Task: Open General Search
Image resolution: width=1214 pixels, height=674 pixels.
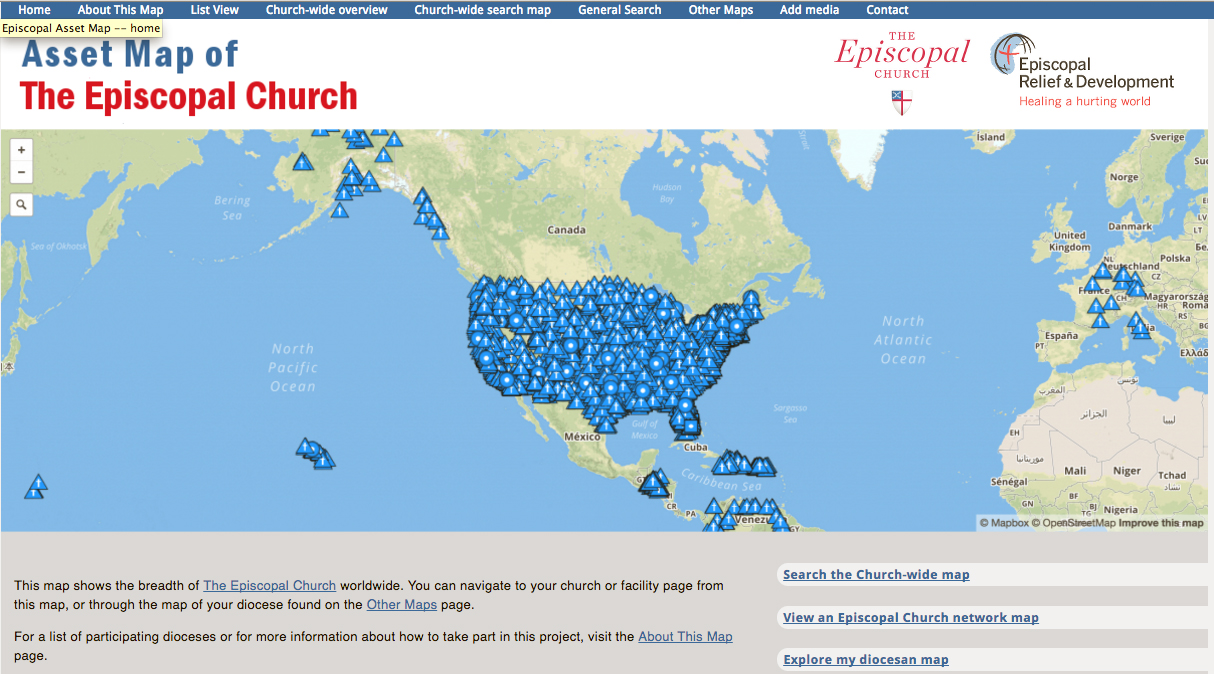Action: 620,10
